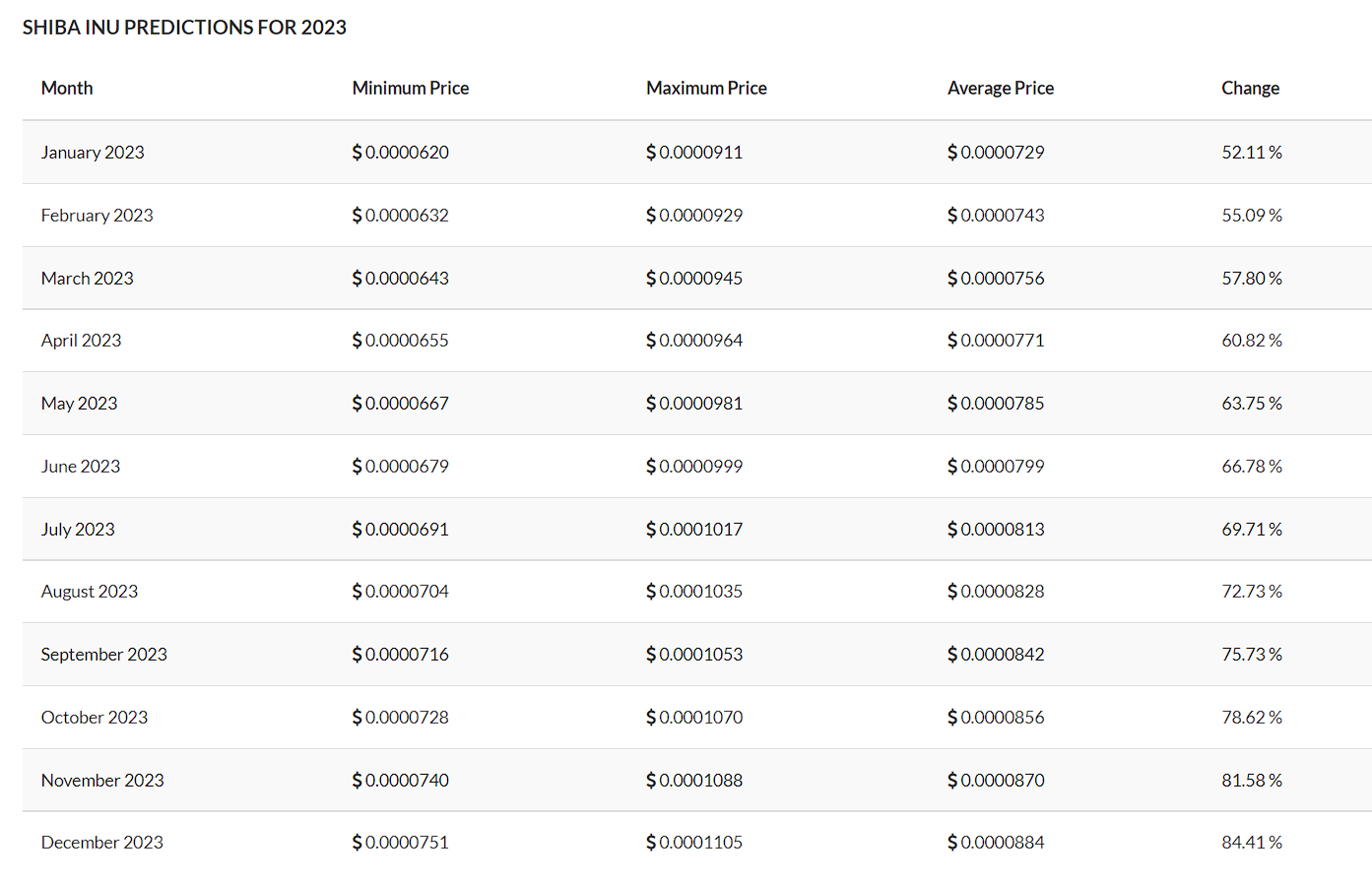
Task: Click the 84.41 % change value
Action: point(1252,842)
